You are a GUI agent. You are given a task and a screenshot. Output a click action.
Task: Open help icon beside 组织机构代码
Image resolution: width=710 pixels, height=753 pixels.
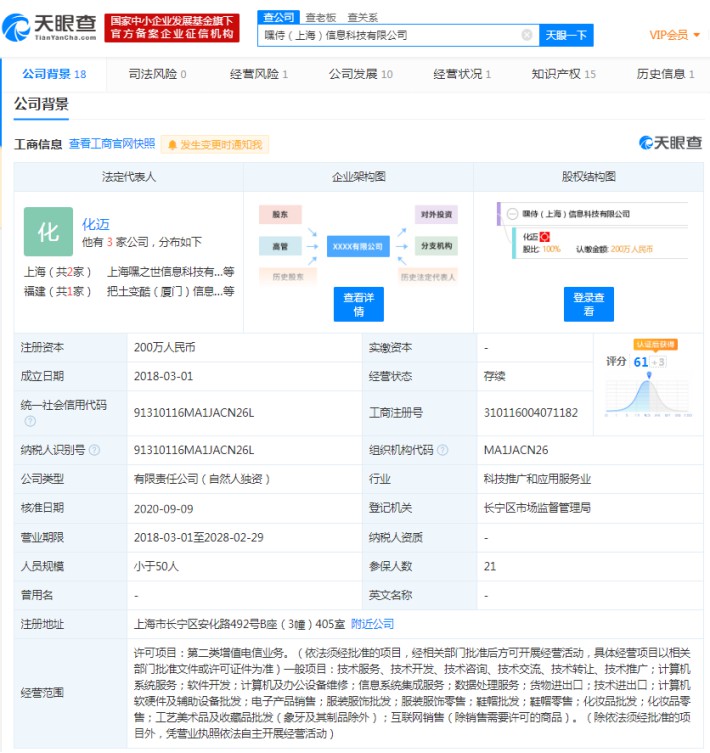pos(443,450)
